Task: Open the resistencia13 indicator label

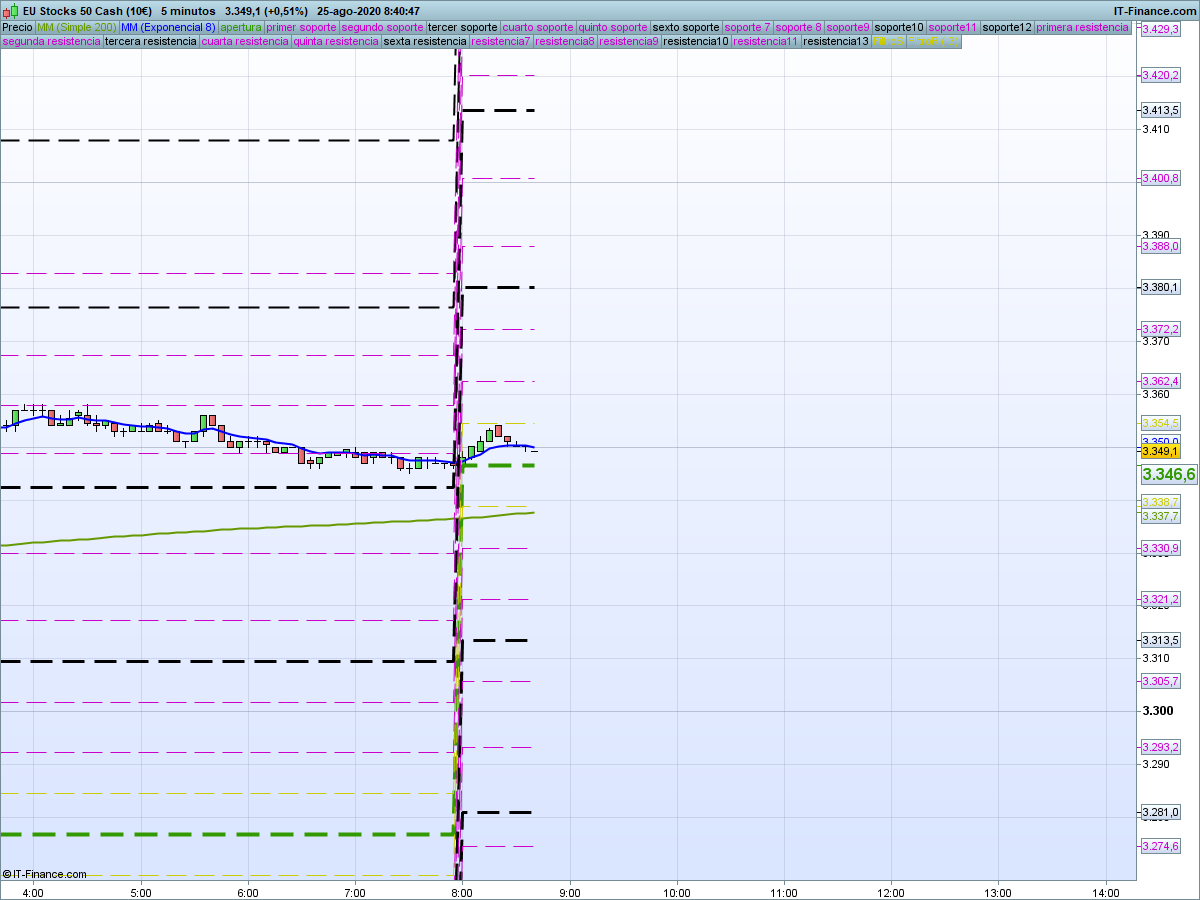Action: pos(836,42)
